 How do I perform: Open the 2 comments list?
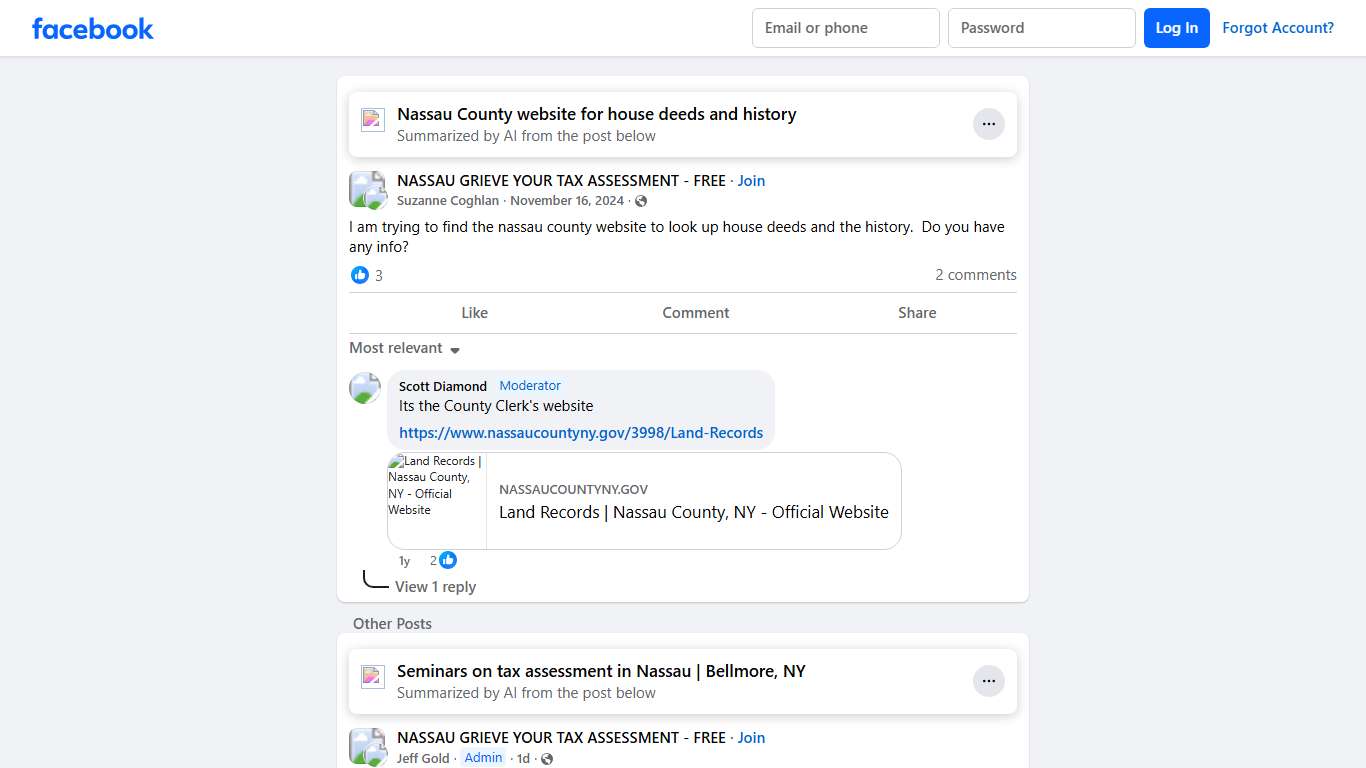coord(976,275)
